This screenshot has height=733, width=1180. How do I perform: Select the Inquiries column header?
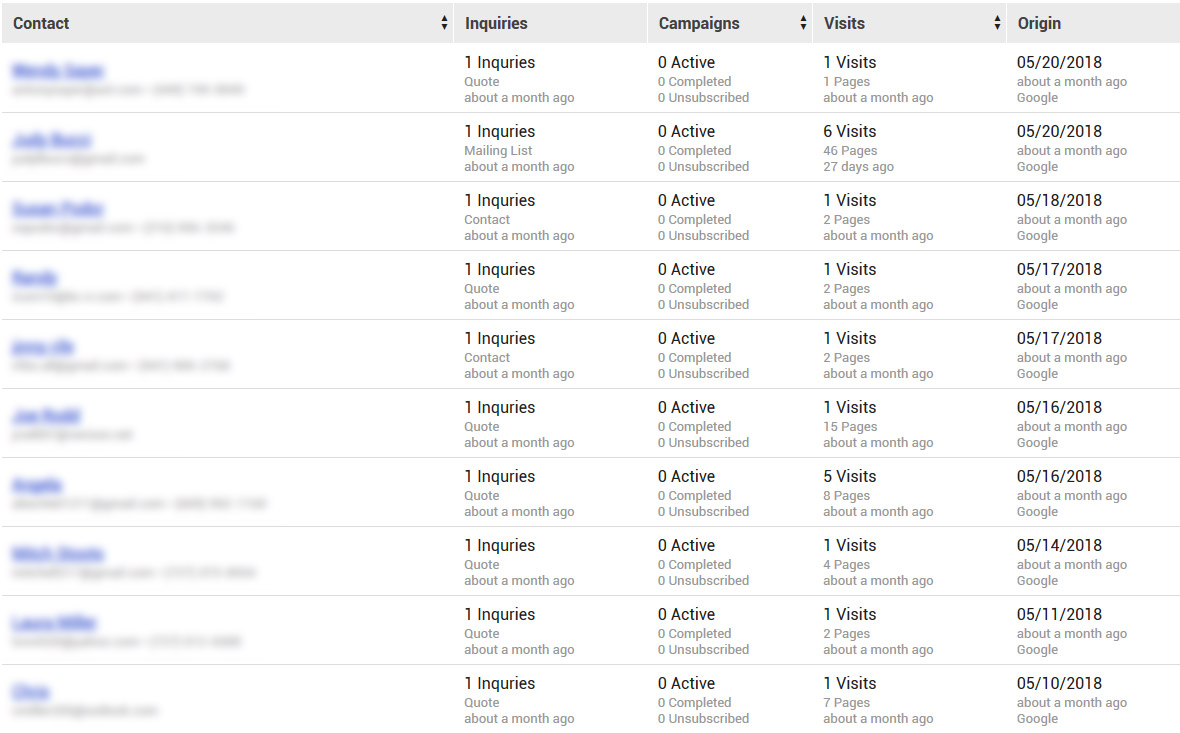pos(496,23)
